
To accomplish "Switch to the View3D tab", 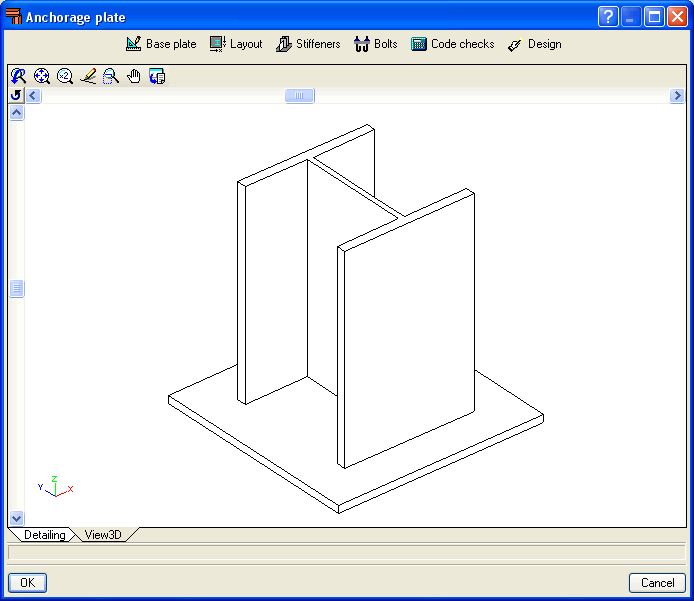I will (103, 535).
